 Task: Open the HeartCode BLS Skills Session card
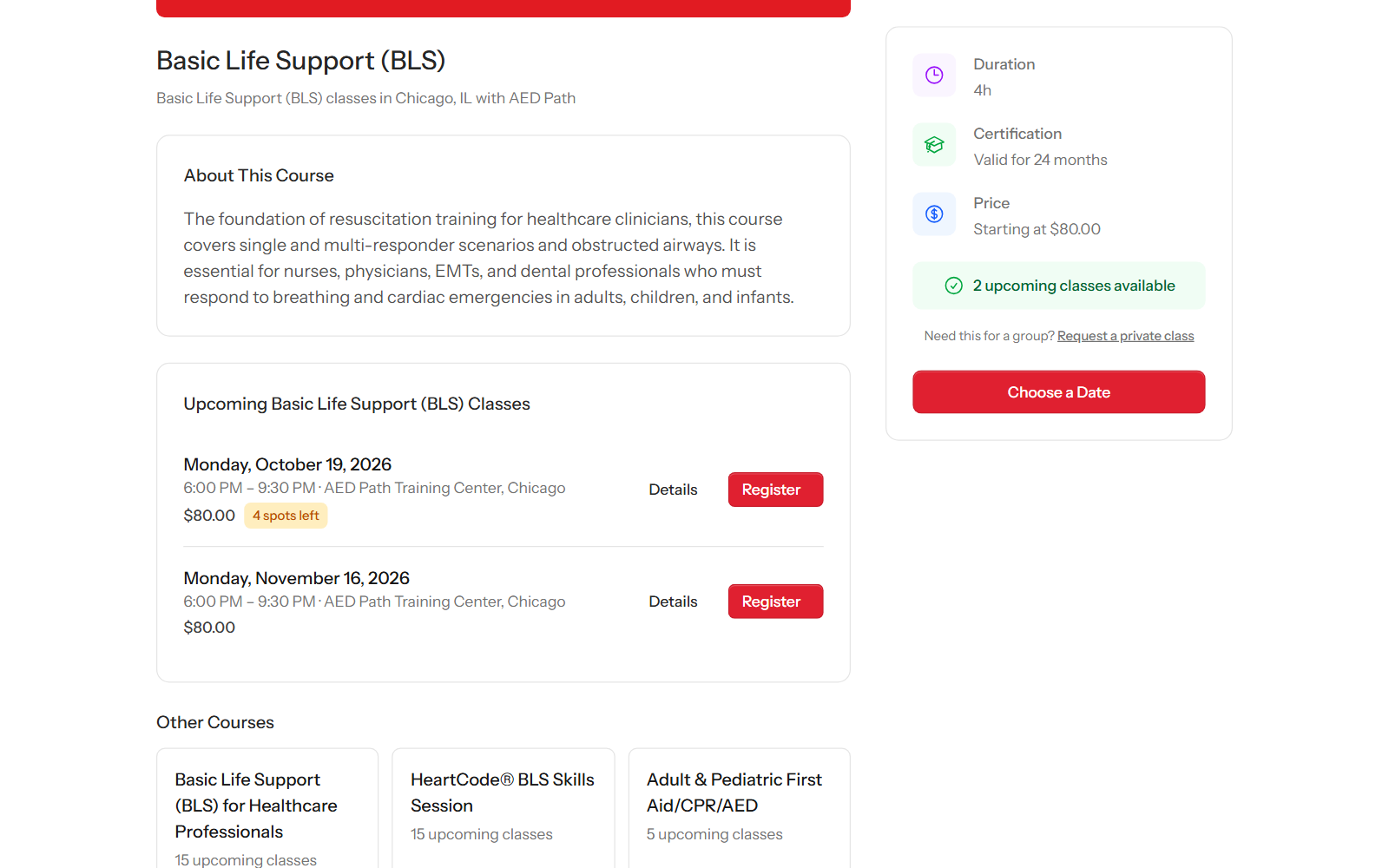click(x=504, y=808)
